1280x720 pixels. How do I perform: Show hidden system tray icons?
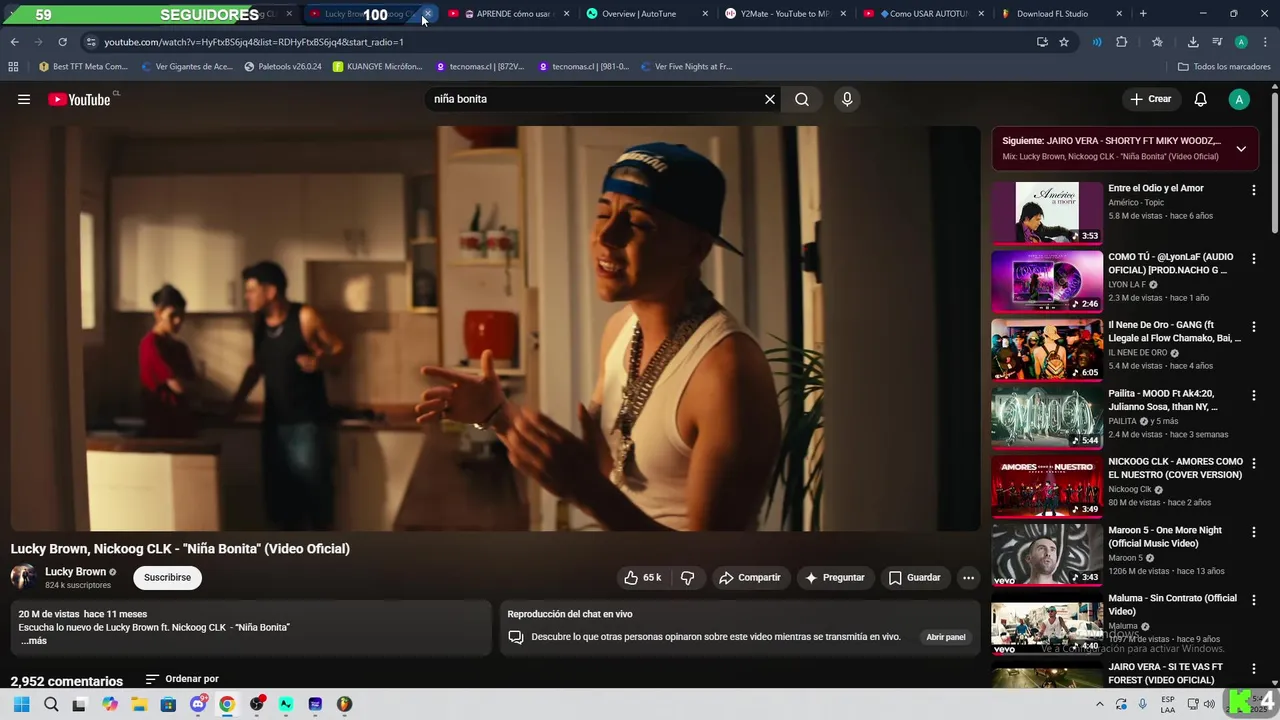click(x=1100, y=704)
